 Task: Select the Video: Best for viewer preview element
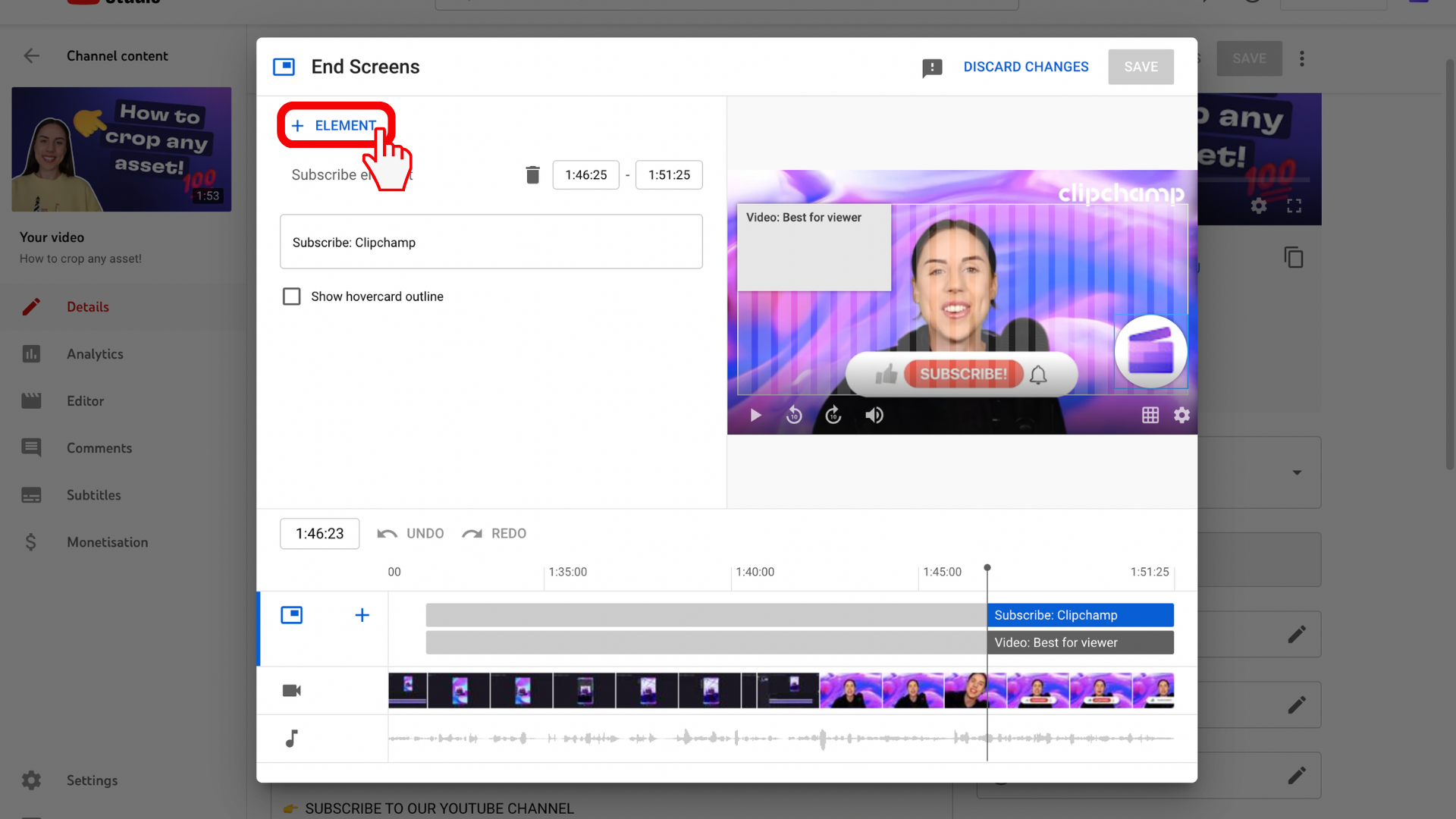click(814, 247)
